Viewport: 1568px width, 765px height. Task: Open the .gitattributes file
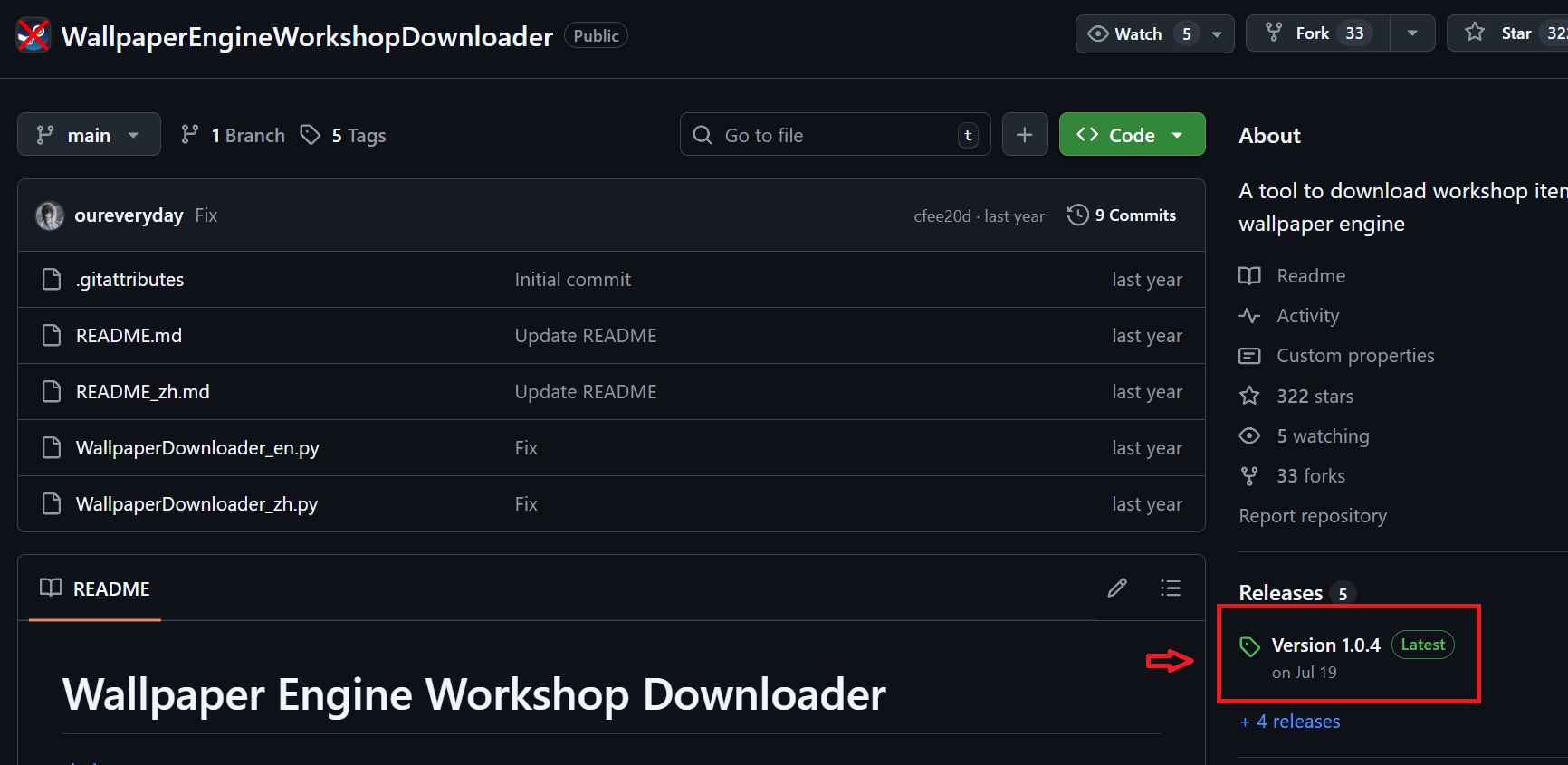click(x=130, y=280)
